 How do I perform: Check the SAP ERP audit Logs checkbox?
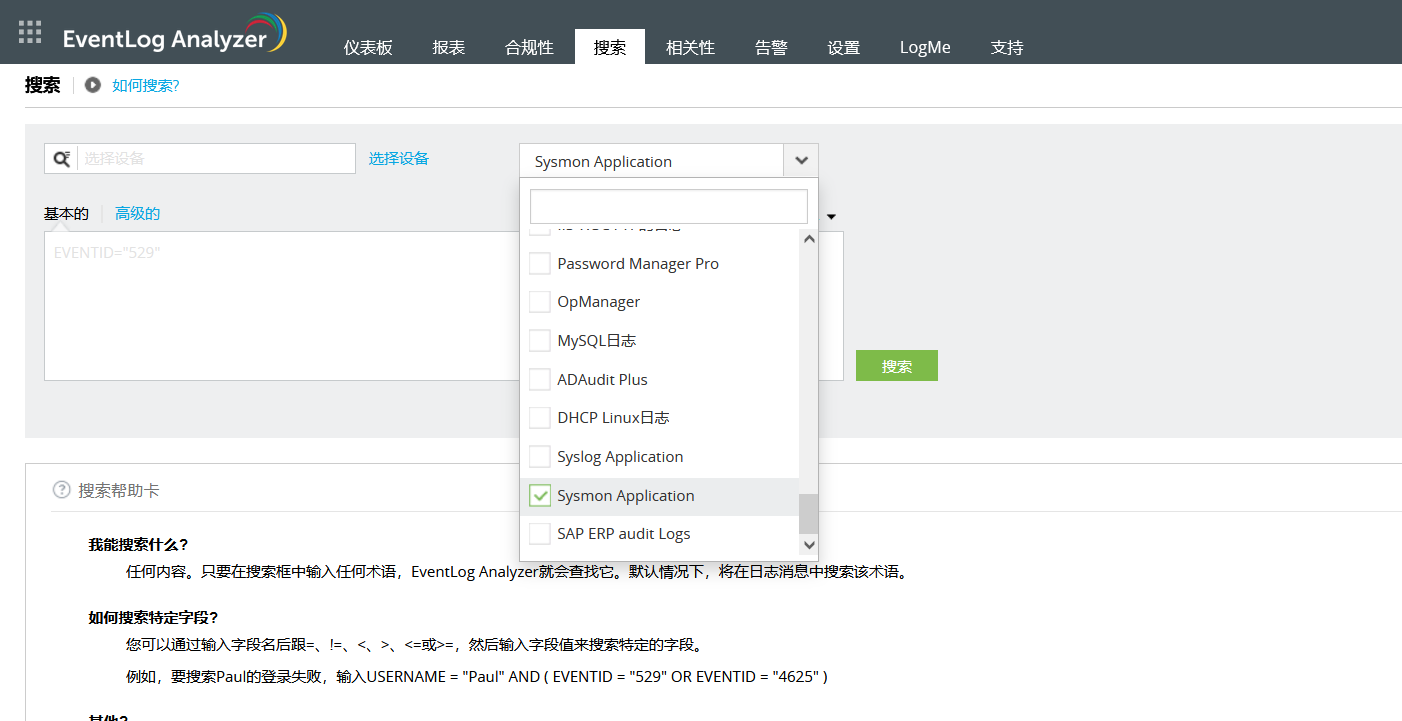[x=540, y=533]
